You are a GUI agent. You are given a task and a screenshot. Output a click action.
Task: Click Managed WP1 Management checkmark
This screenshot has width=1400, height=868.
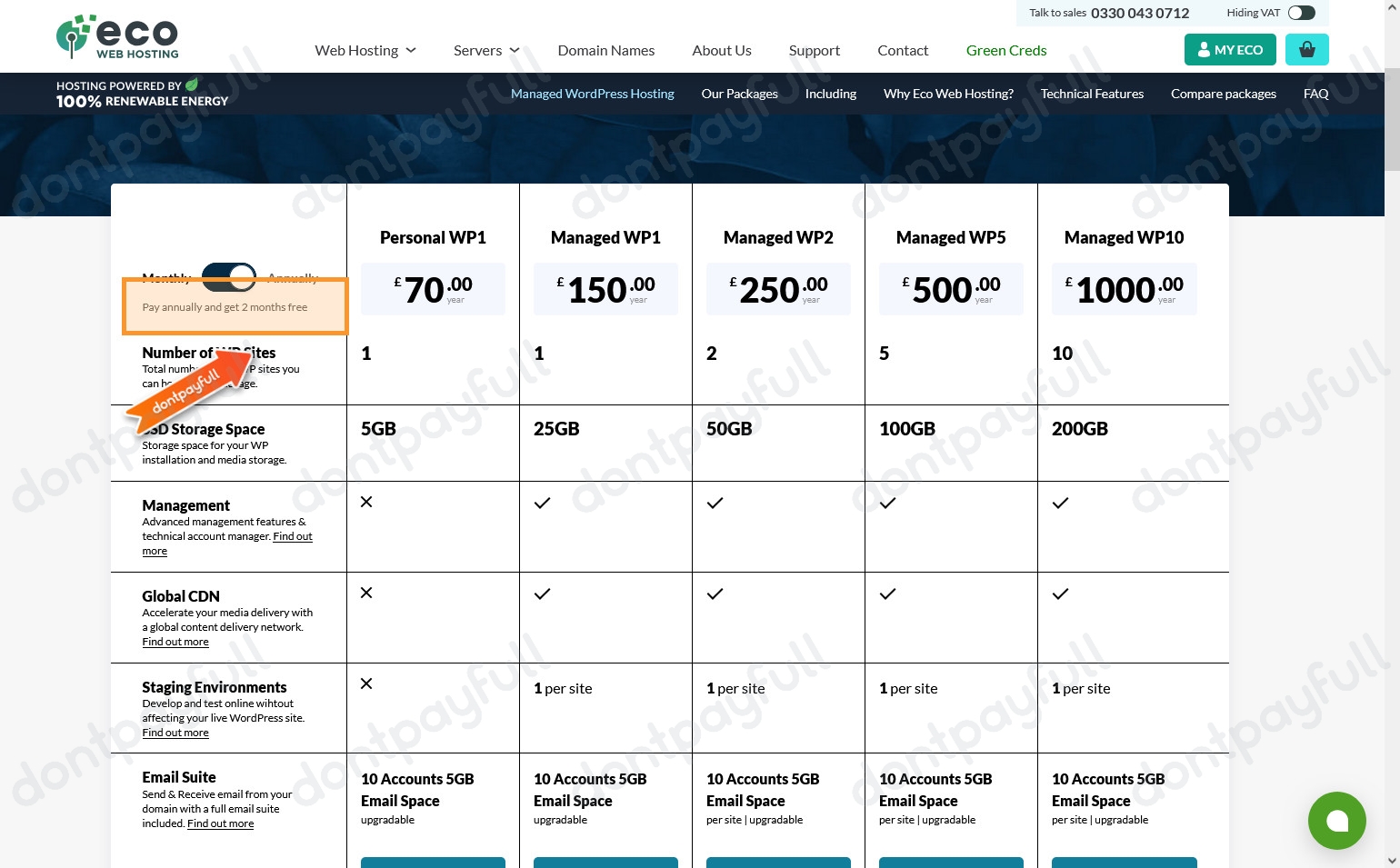[542, 503]
